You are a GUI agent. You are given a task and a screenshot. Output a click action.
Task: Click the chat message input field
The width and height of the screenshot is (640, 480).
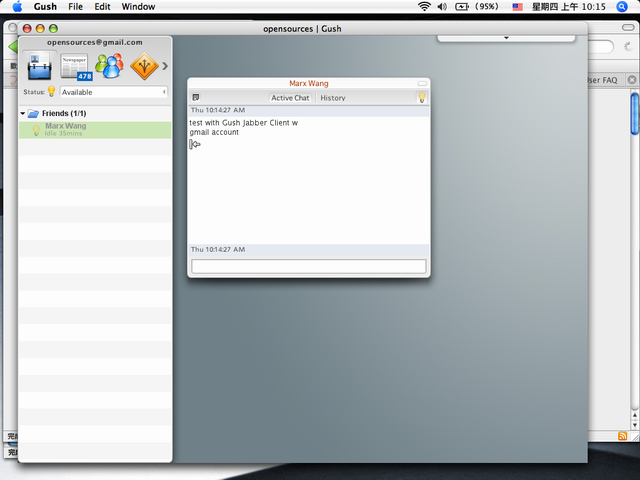309,266
